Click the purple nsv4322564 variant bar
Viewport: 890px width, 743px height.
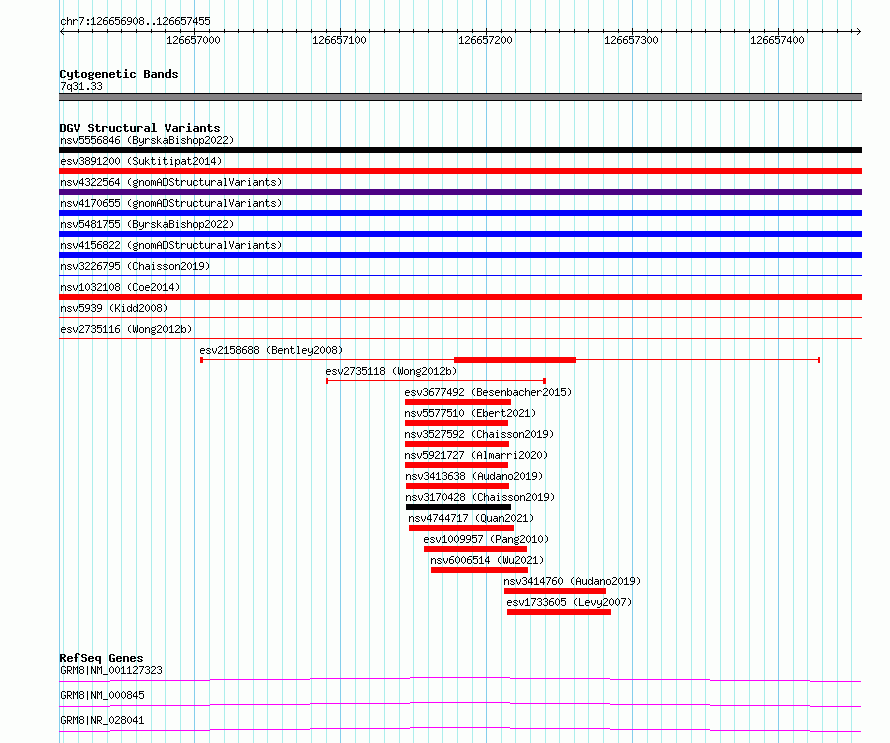460,192
